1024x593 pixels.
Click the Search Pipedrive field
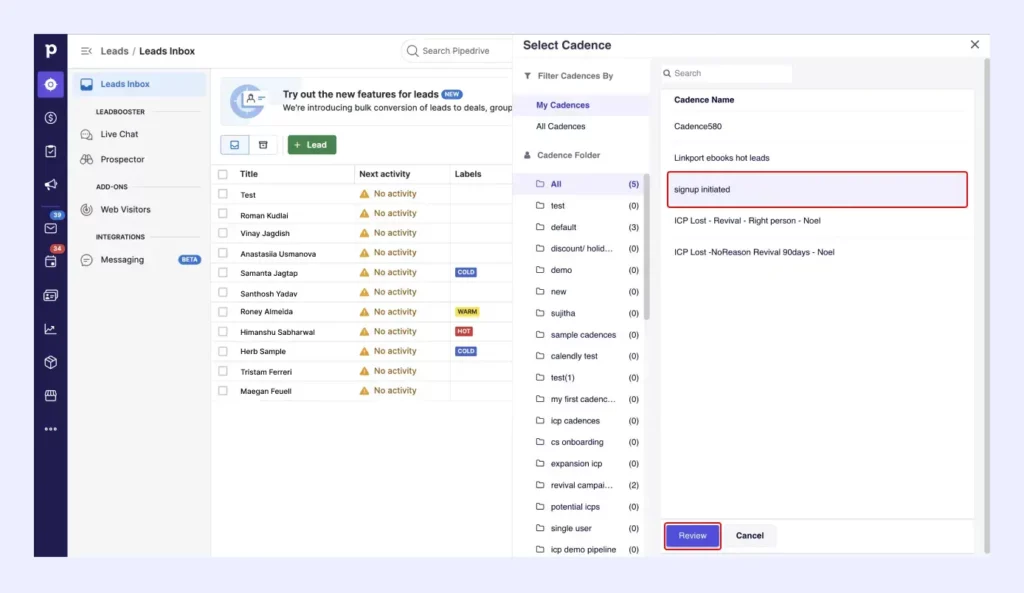click(457, 51)
